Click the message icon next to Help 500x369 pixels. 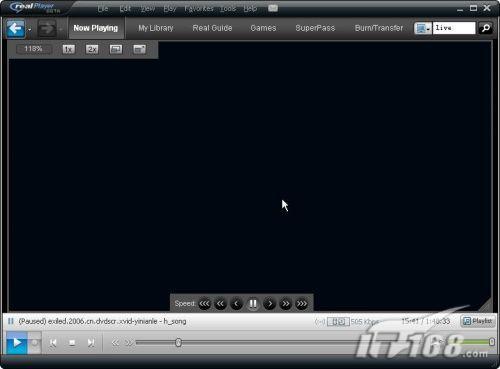(273, 8)
